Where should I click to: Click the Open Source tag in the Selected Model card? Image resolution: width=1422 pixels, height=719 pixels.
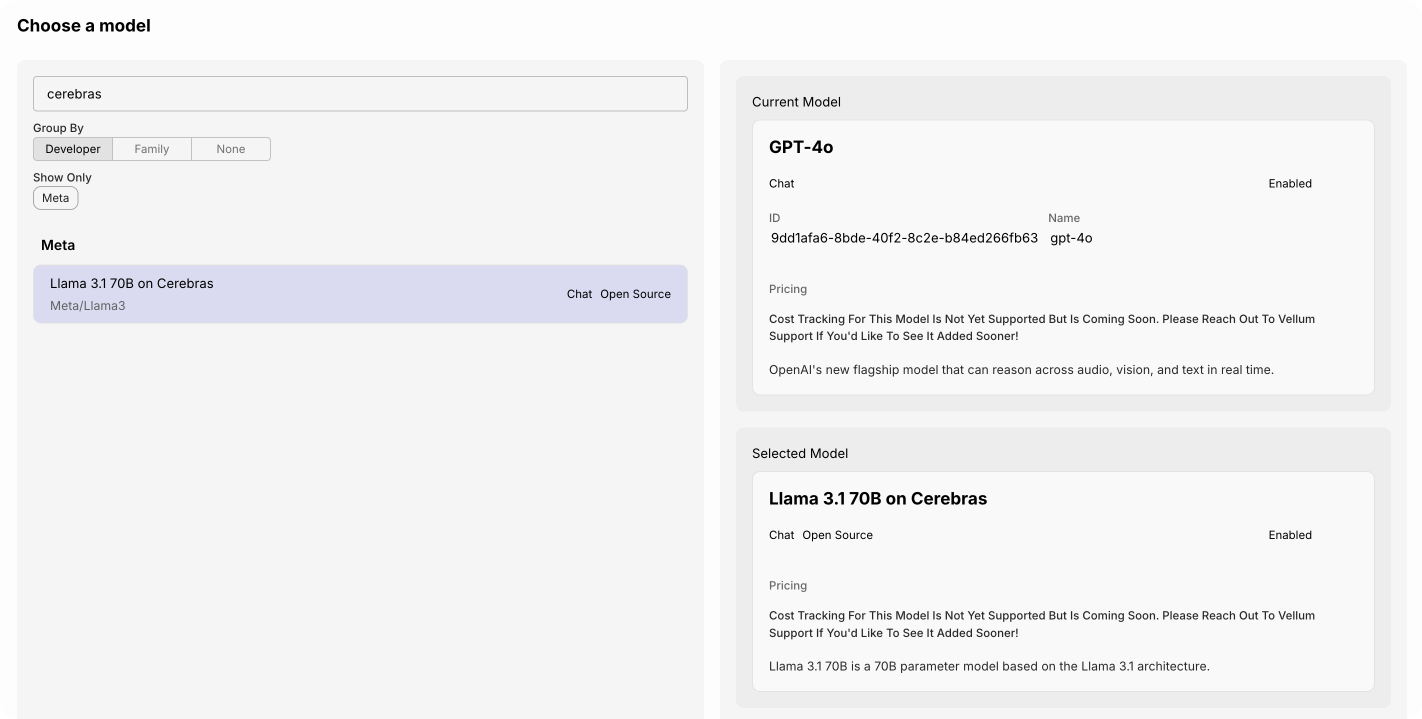(x=837, y=535)
